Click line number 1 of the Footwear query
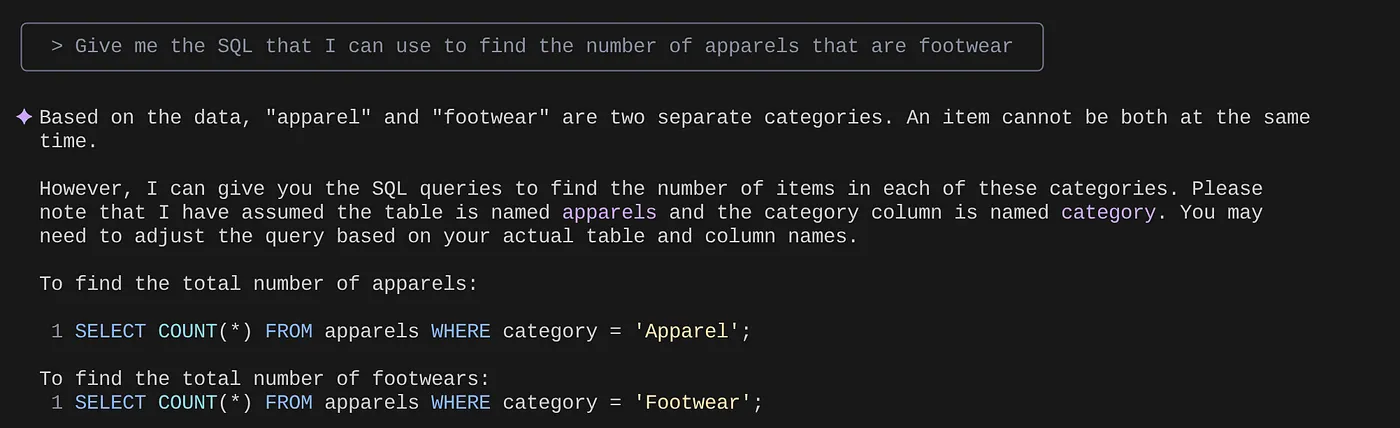The width and height of the screenshot is (1400, 428). pos(57,403)
